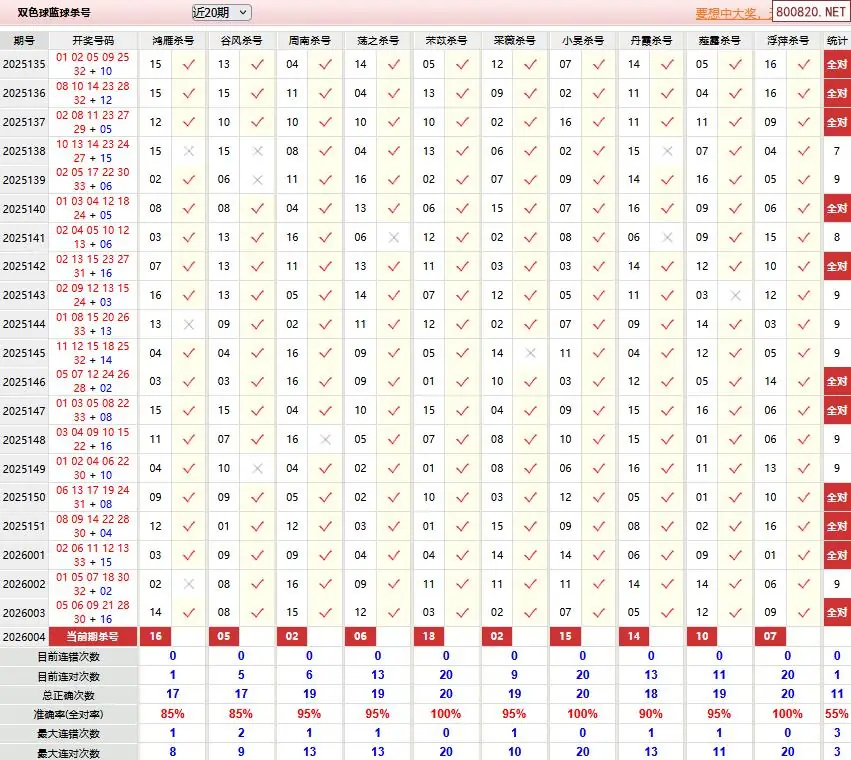Click the period number 2025140
The width and height of the screenshot is (851, 760).
(x=24, y=209)
